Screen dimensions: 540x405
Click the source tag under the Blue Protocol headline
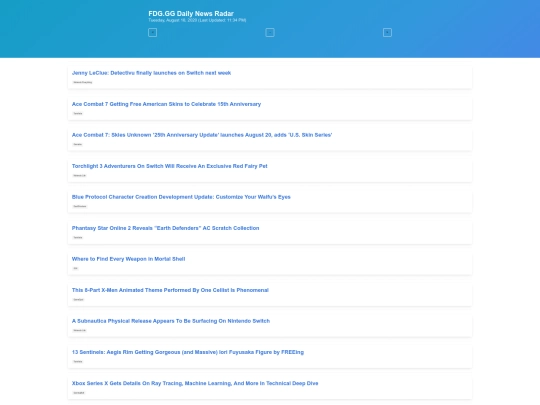(x=80, y=206)
